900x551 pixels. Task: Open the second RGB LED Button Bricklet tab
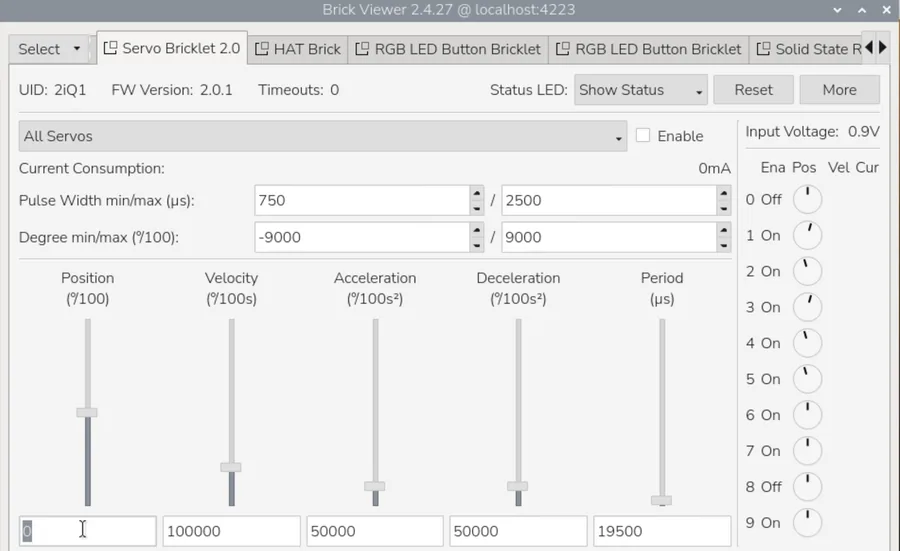click(x=649, y=49)
